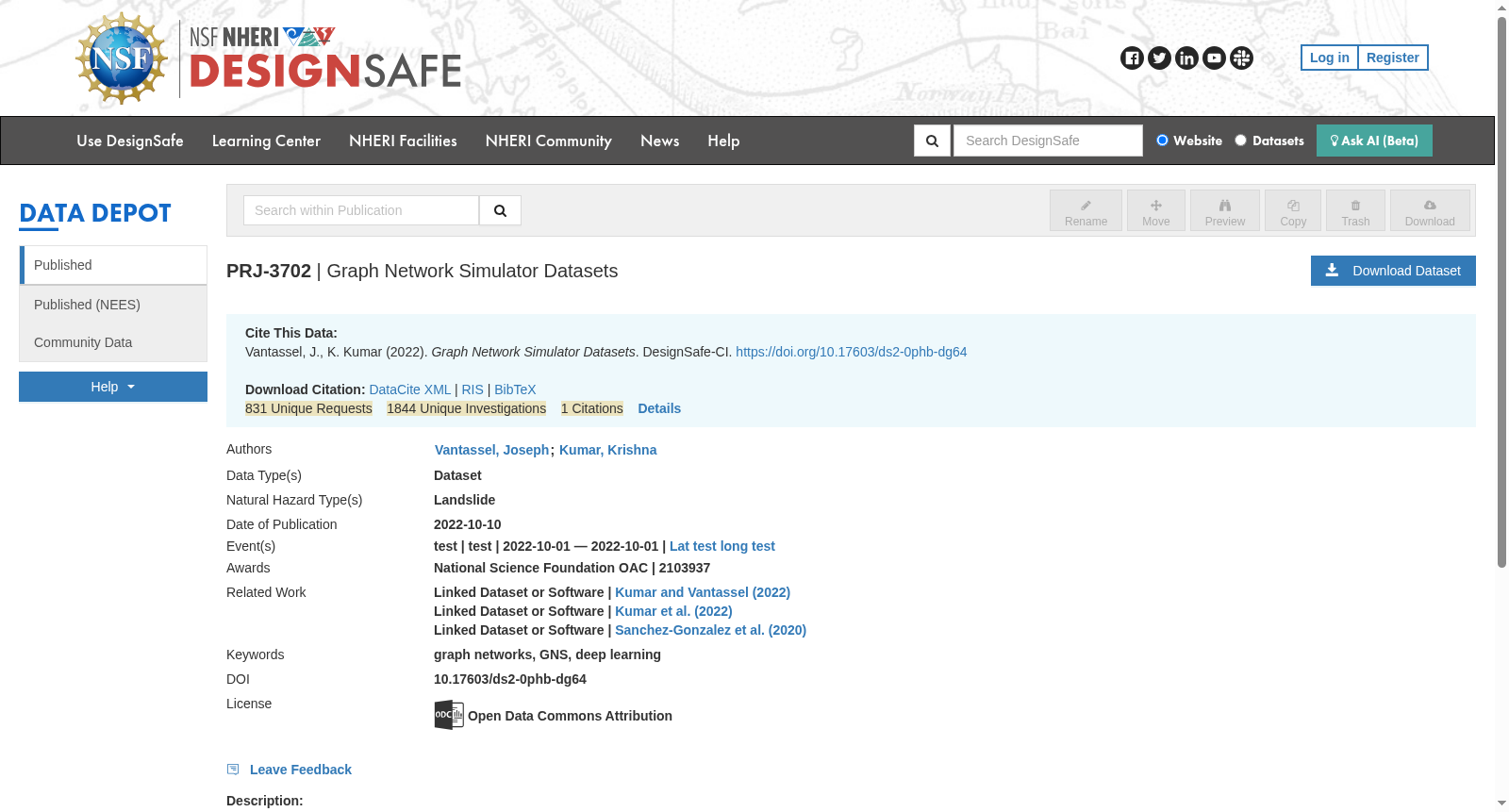Screen dimensions: 1509x812
Task: Open Kumar and Vantassel (2022) related work
Action: tap(703, 592)
